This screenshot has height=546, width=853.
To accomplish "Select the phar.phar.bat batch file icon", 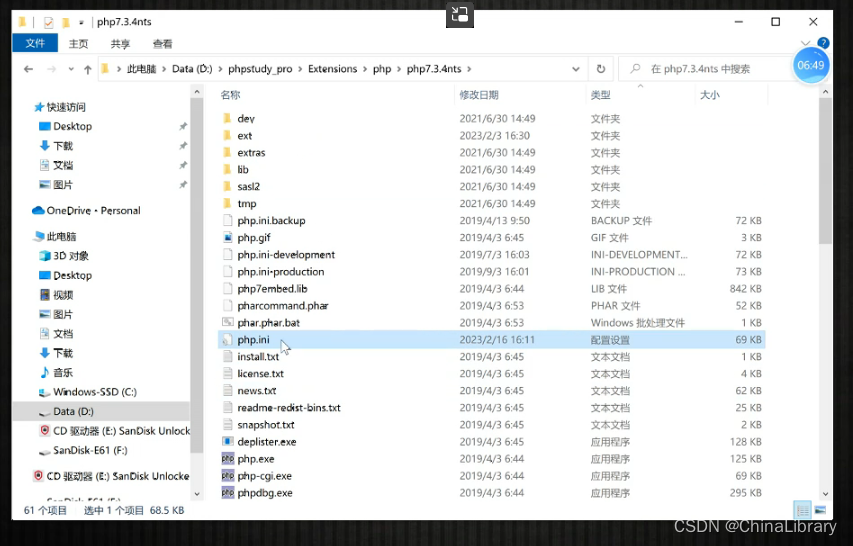I will (x=227, y=322).
